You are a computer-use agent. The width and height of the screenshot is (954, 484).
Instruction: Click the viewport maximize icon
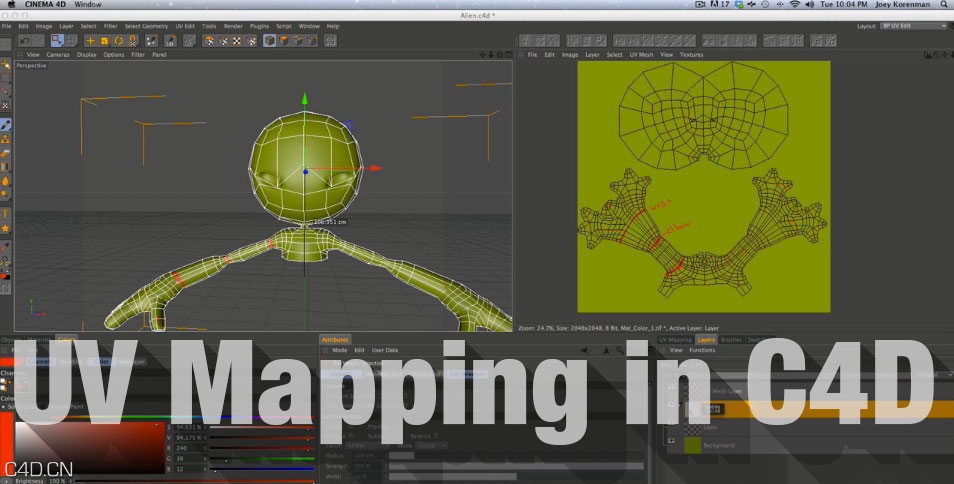coord(507,55)
